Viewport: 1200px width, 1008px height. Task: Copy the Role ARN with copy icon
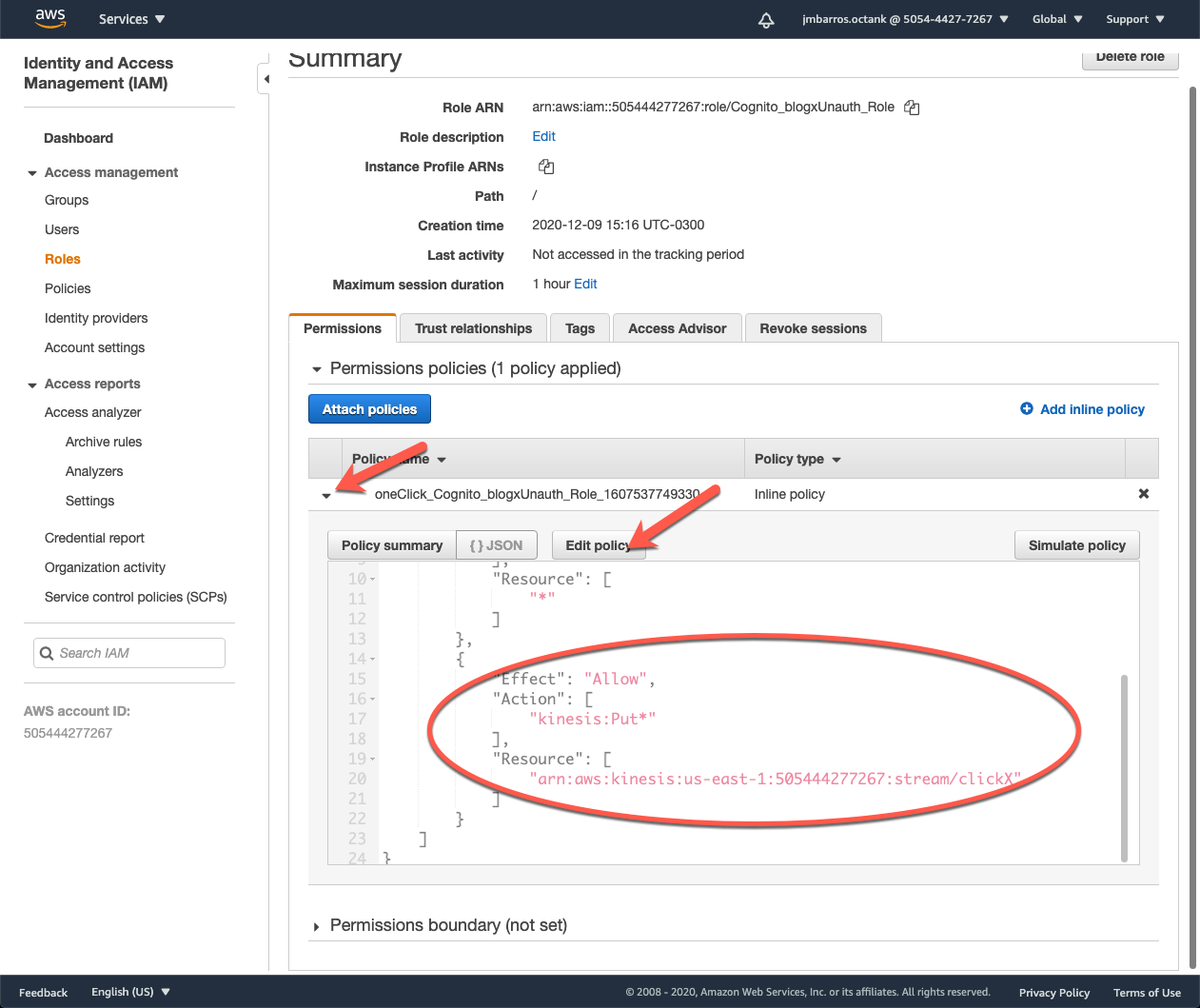coord(912,108)
